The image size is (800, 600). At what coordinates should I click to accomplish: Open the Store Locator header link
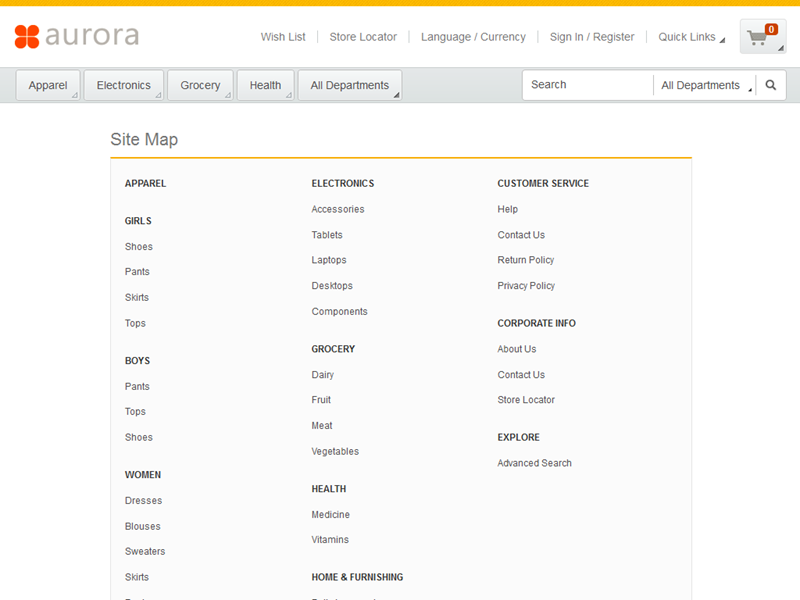(363, 37)
